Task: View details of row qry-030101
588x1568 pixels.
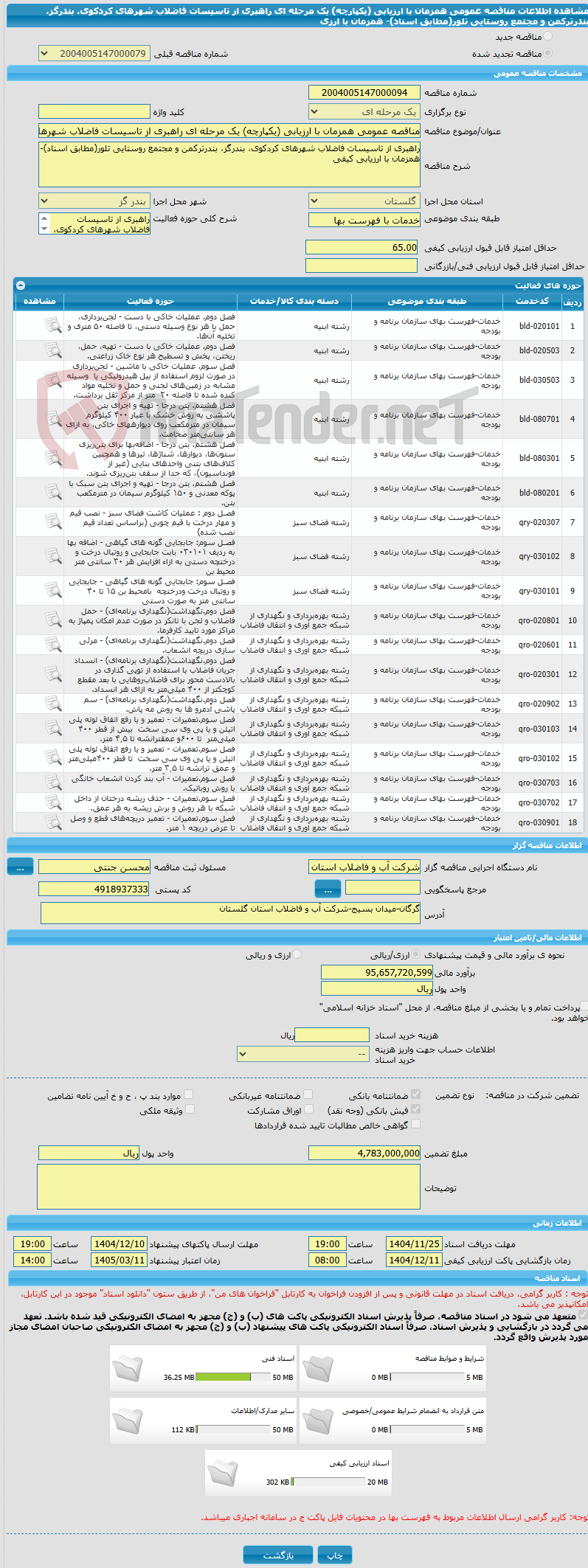Action: click(52, 590)
